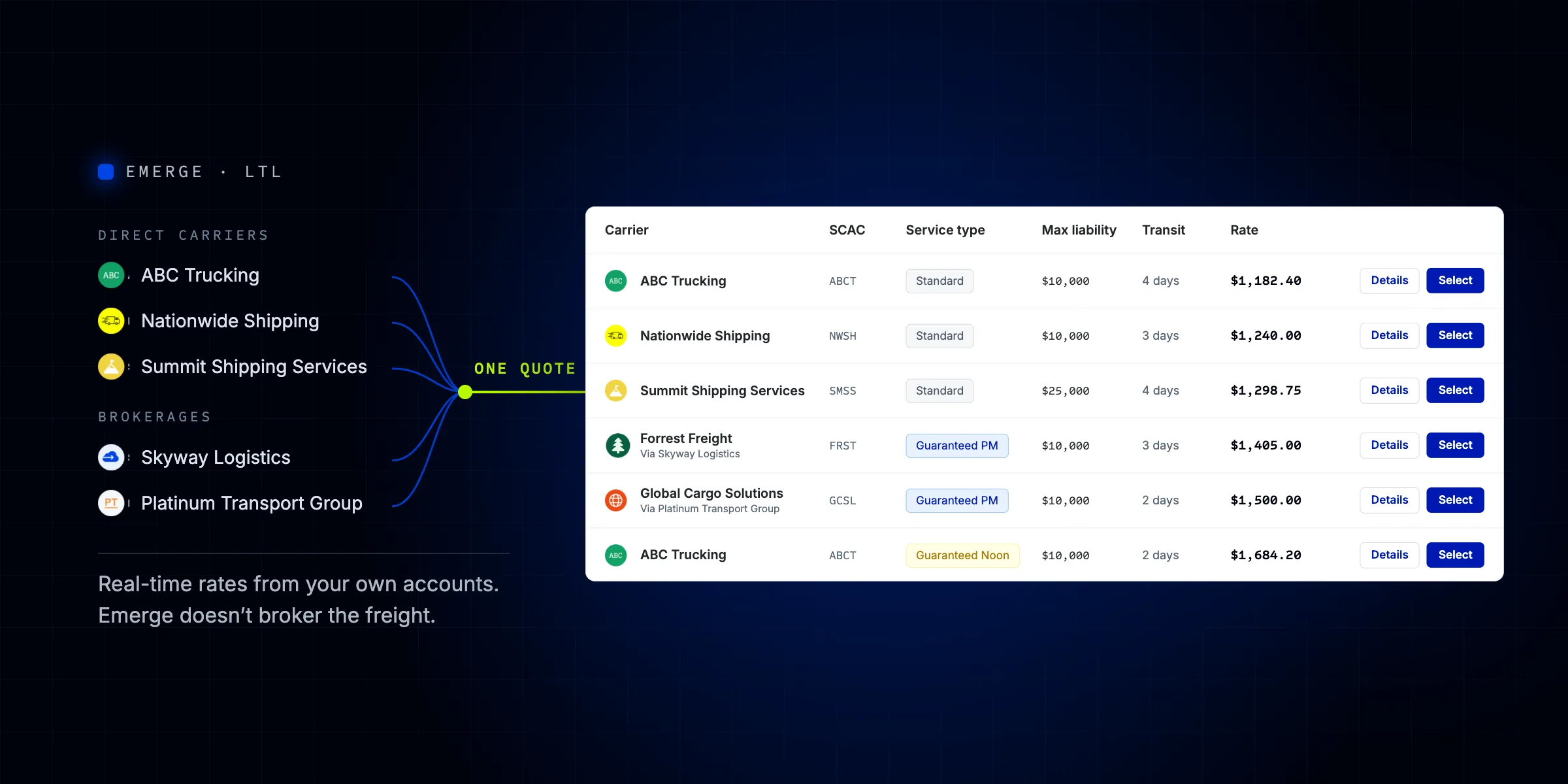The height and width of the screenshot is (784, 1568).
Task: Select the ABC Trucking $1,684.20 quote
Action: pyautogui.click(x=1455, y=555)
